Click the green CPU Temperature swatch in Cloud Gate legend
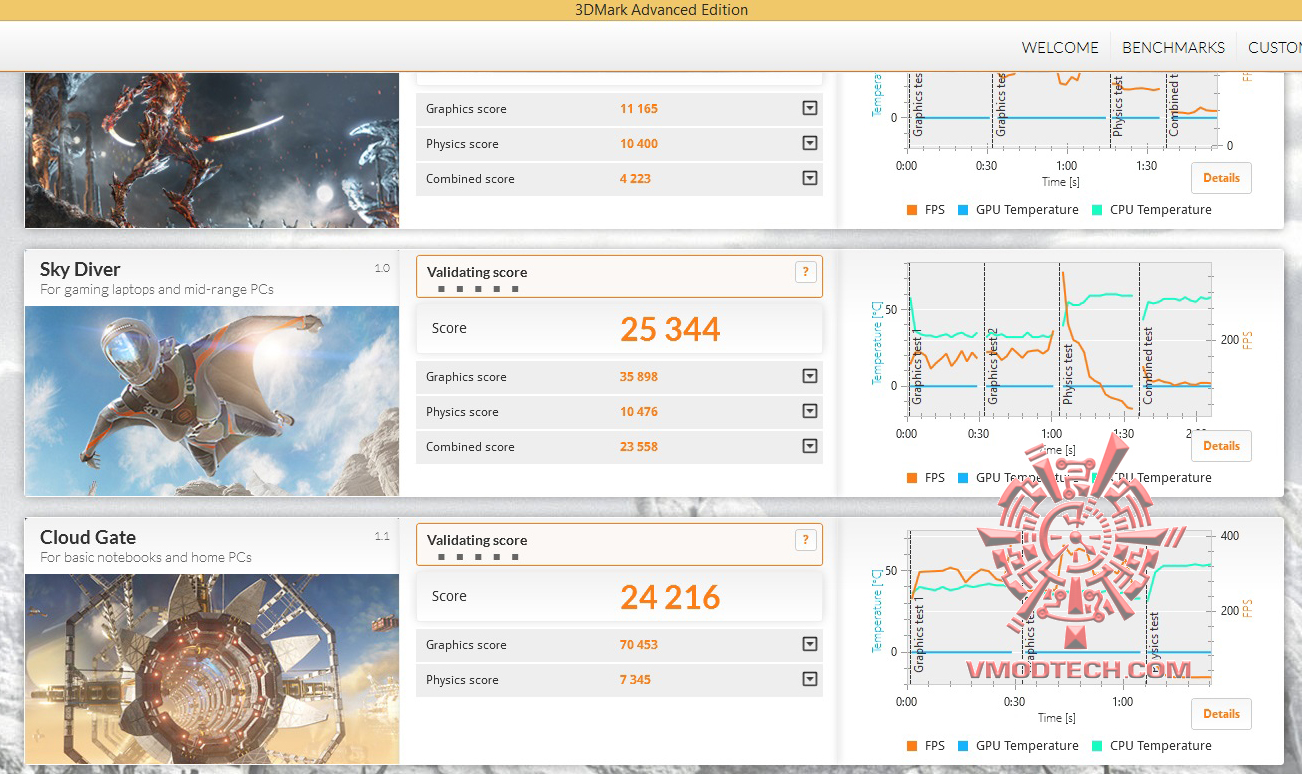 (1097, 746)
